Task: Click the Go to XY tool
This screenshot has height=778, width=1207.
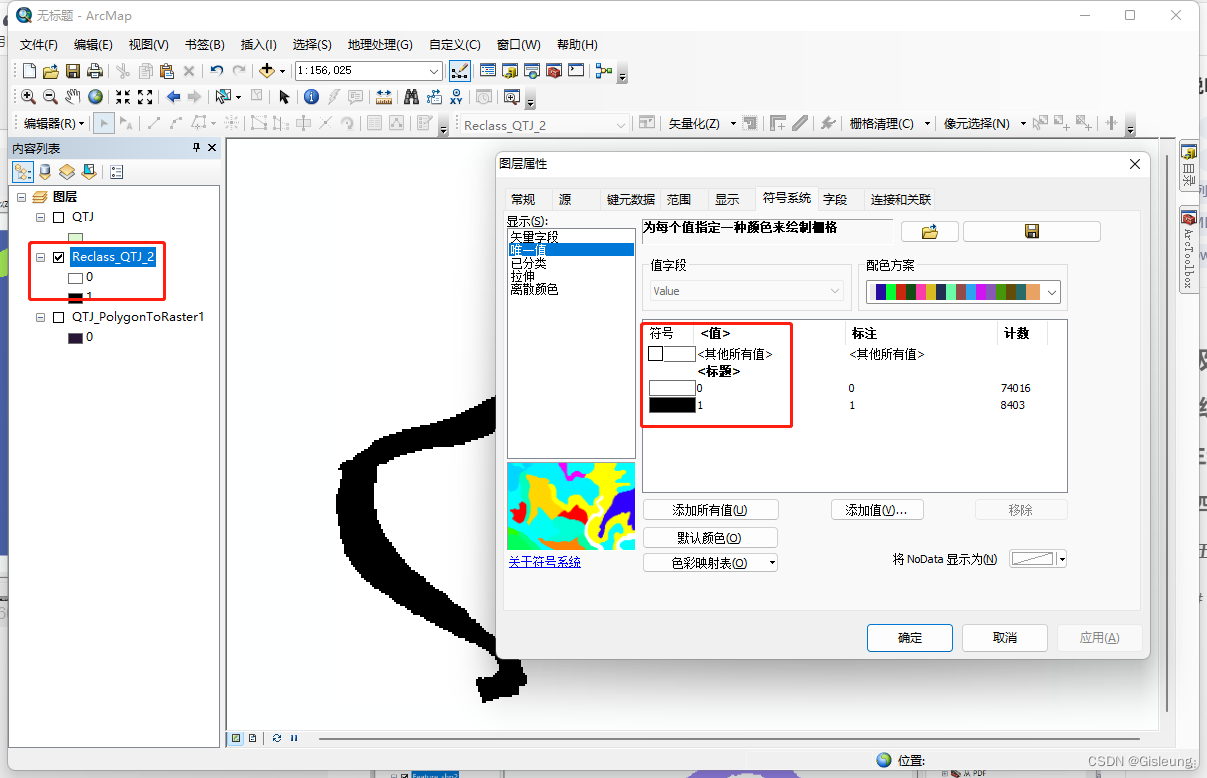Action: coord(456,97)
